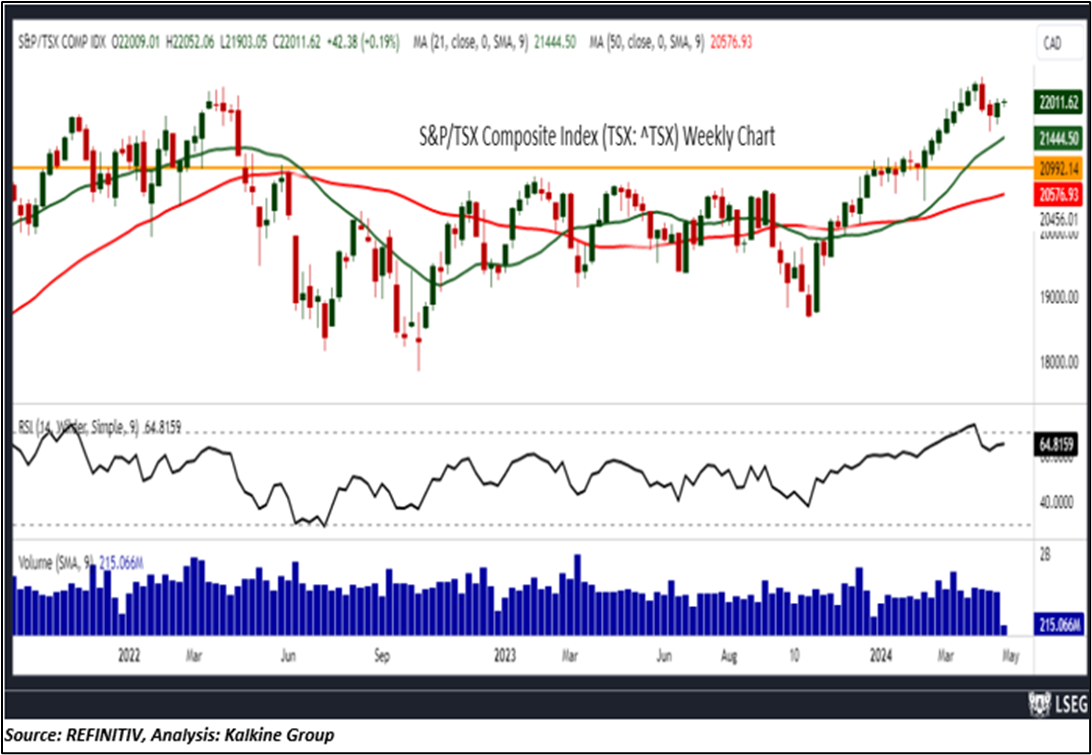Click the green 21444.50 MA price badge
Viewport: 1092px width, 755px height.
coord(1057,139)
